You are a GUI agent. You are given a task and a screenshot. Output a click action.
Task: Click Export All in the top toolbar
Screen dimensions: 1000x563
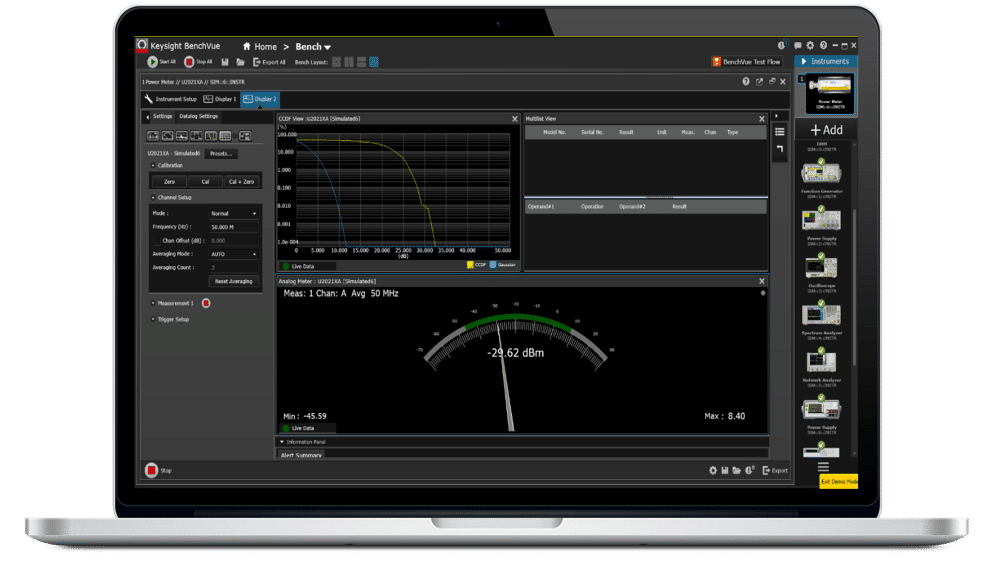click(x=269, y=62)
